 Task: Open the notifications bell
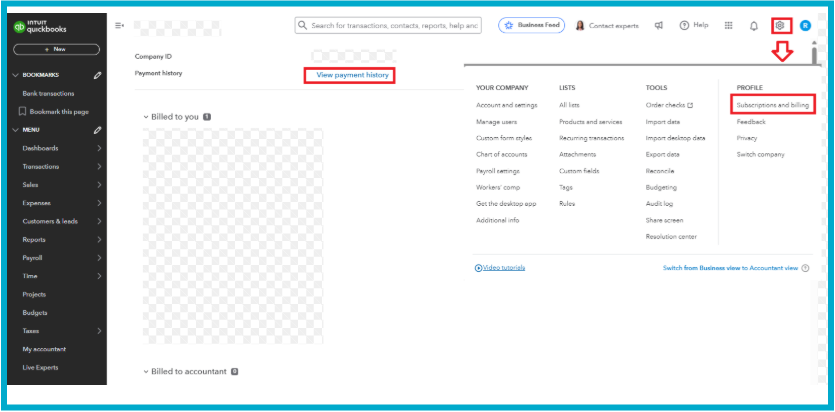point(754,26)
